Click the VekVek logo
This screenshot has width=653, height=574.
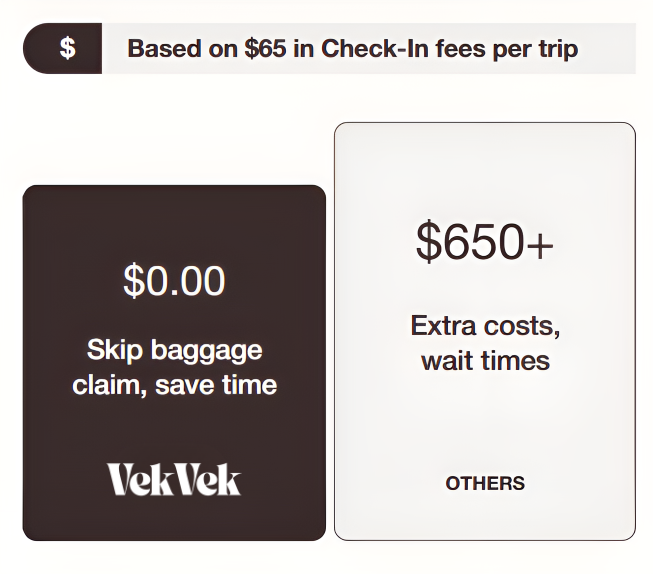[174, 480]
